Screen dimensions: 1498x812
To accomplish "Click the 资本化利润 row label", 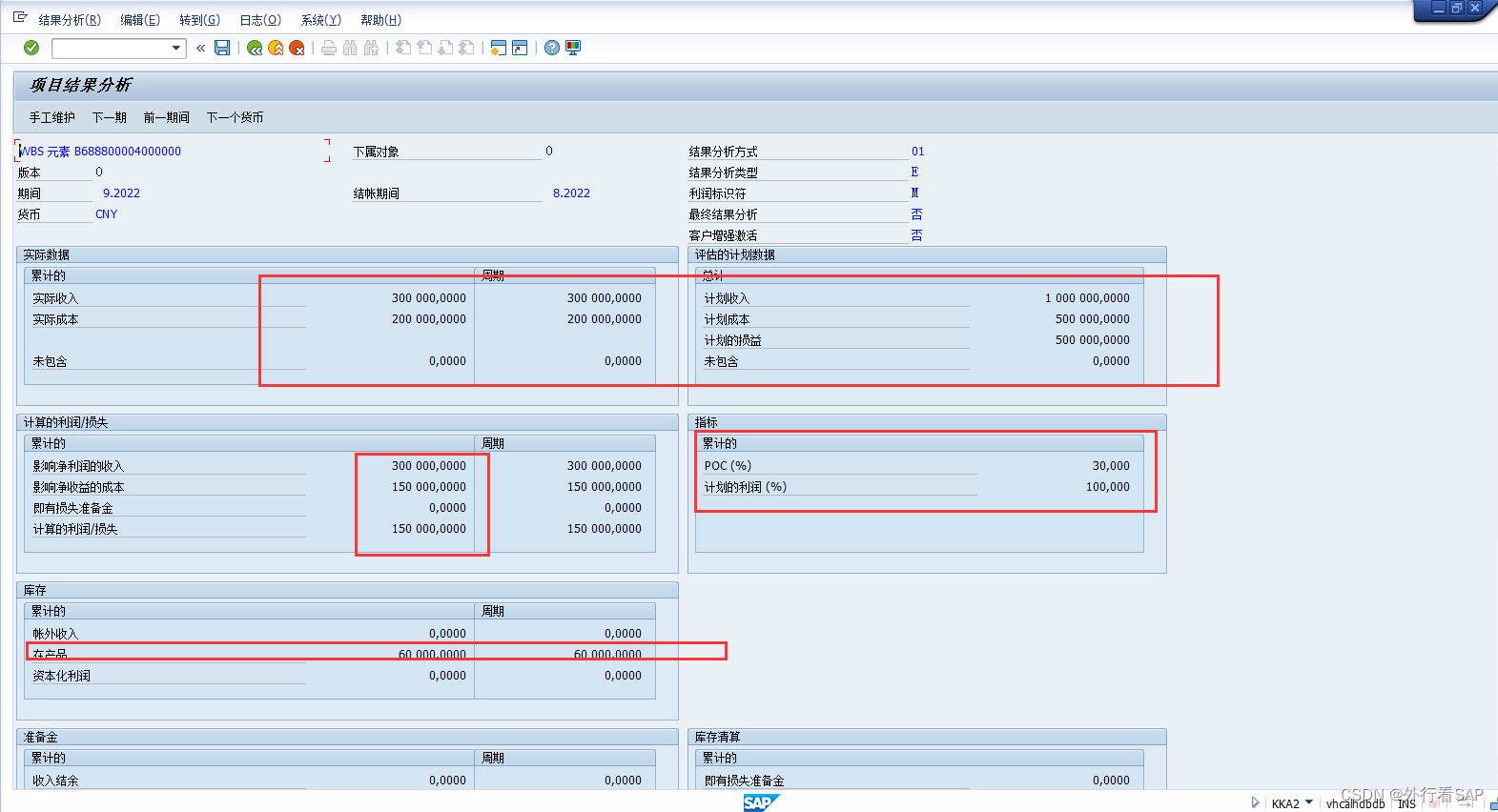I will click(x=61, y=676).
